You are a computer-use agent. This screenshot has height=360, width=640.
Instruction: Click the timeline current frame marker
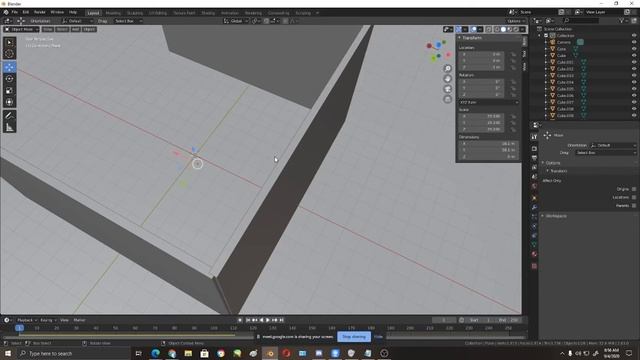tap(19, 328)
